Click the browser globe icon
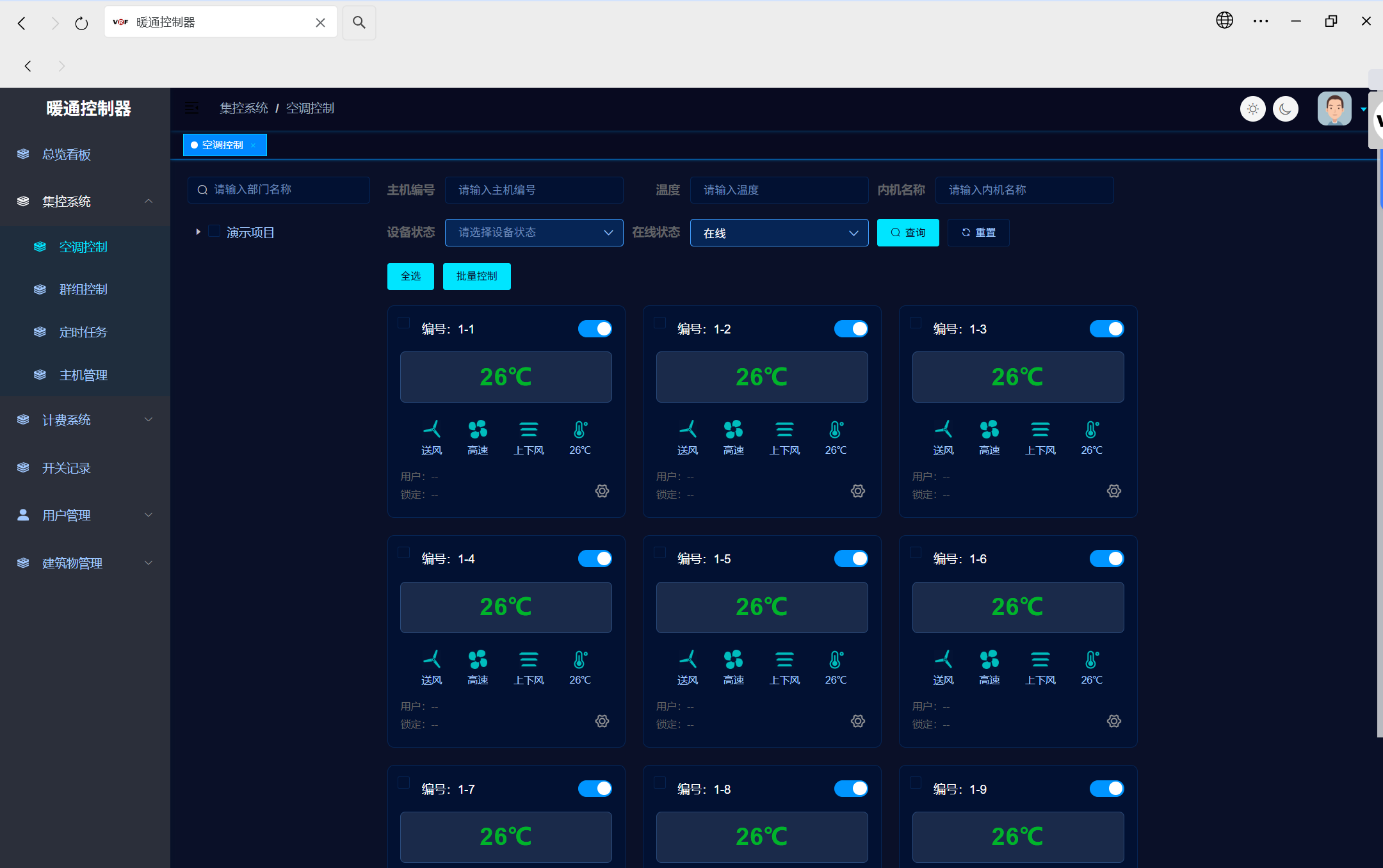The image size is (1383, 868). coord(1224,21)
